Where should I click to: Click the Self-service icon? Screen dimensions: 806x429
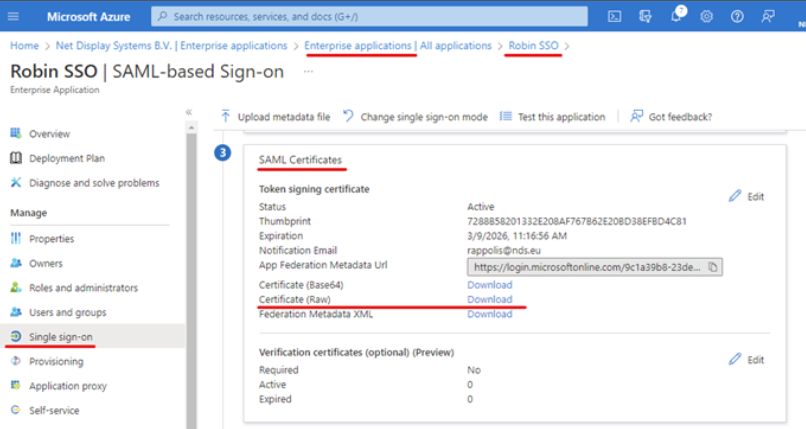tap(16, 410)
